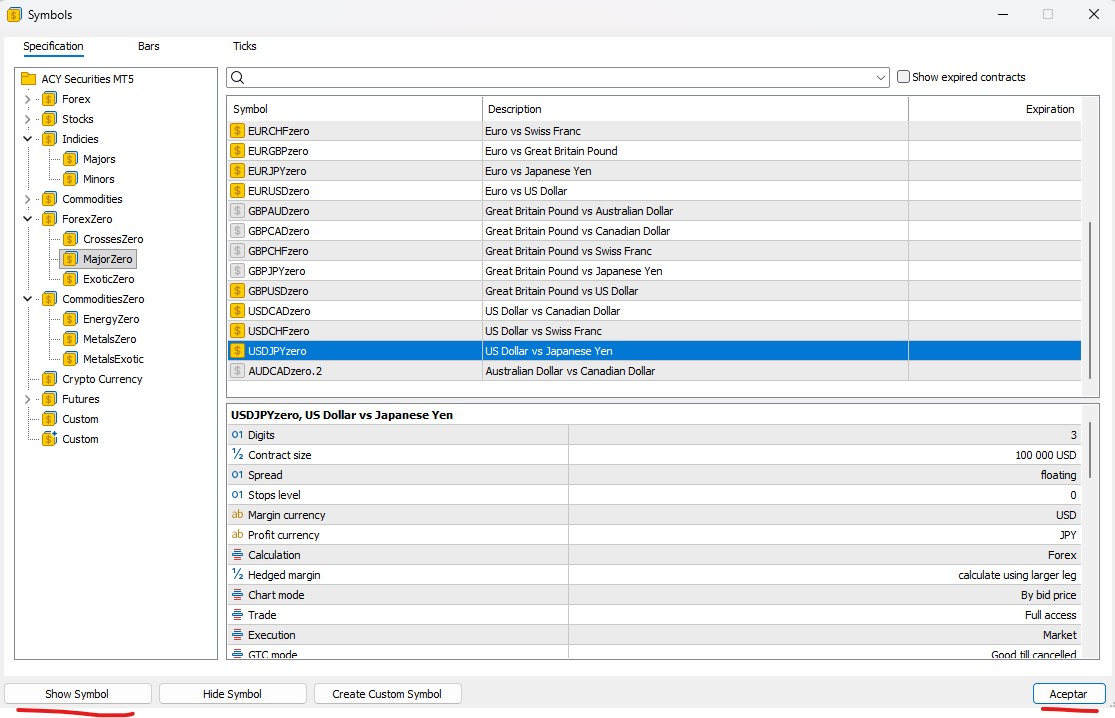Switch to the Ticks tab

(x=244, y=46)
